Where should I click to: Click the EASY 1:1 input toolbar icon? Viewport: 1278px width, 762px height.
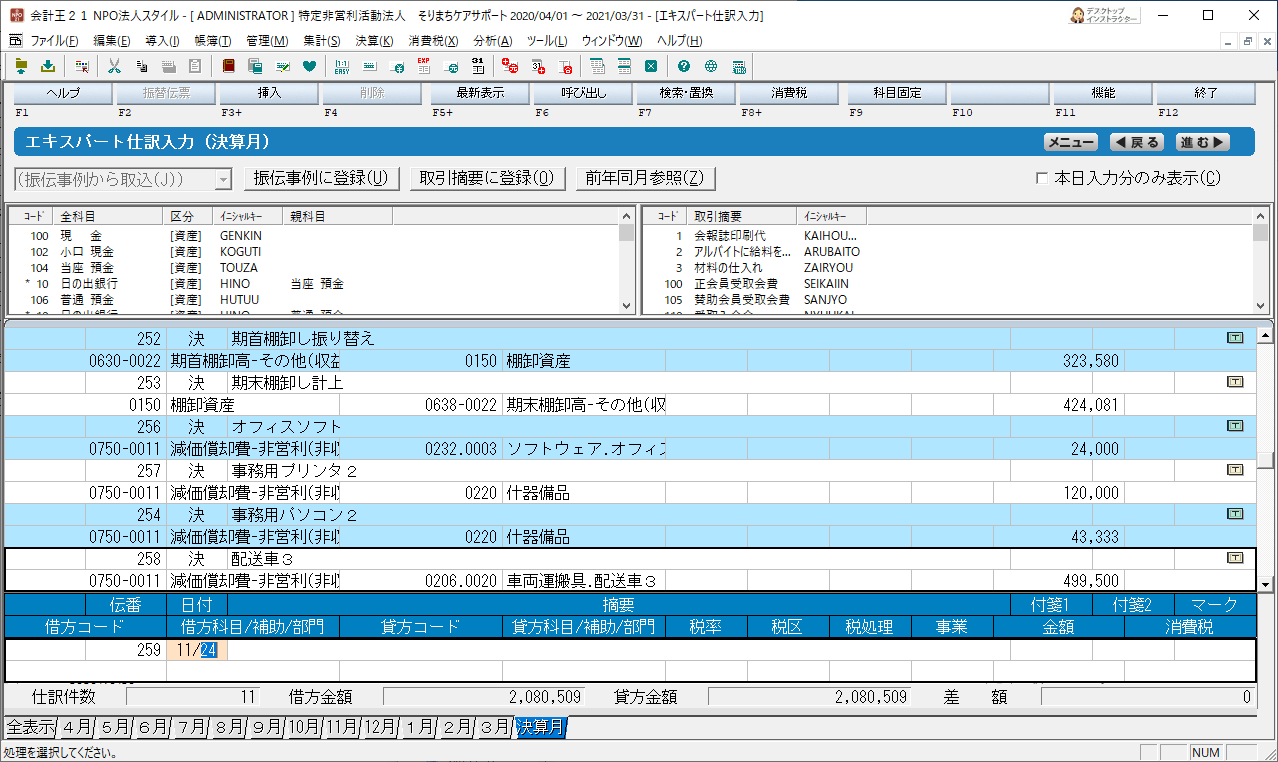342,67
